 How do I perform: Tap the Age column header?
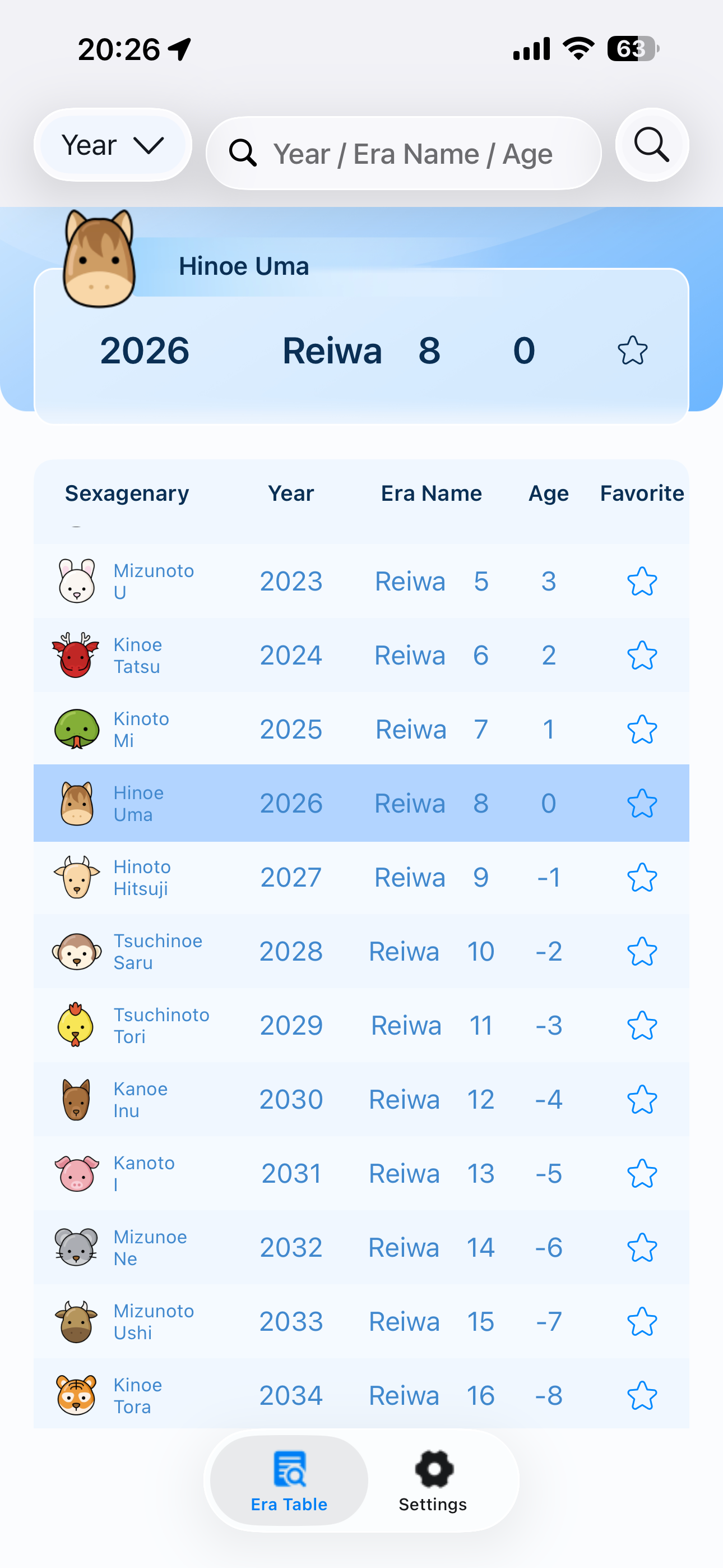pos(548,493)
